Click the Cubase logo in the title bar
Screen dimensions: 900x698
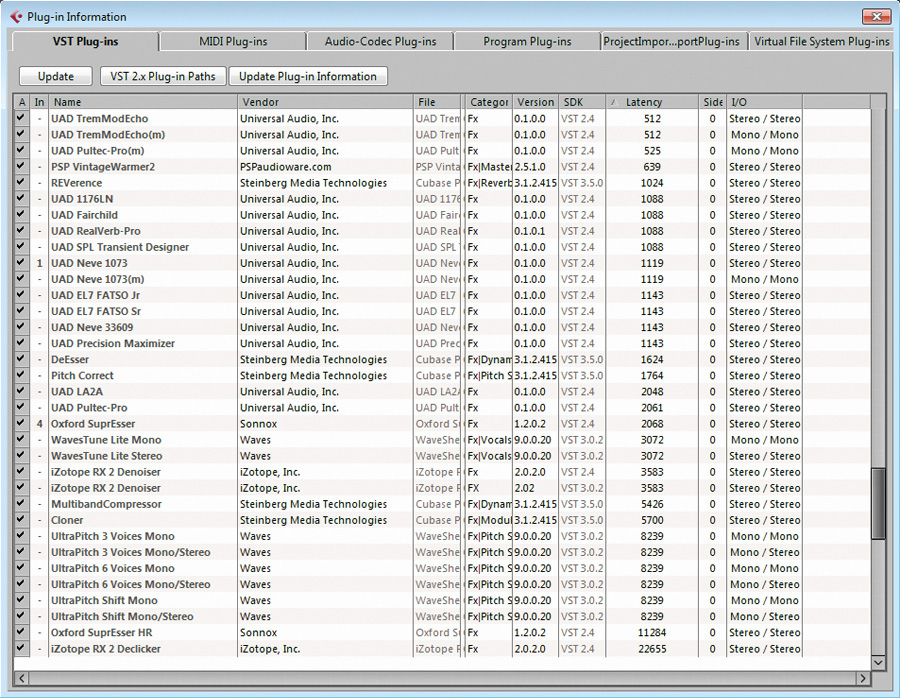16,17
